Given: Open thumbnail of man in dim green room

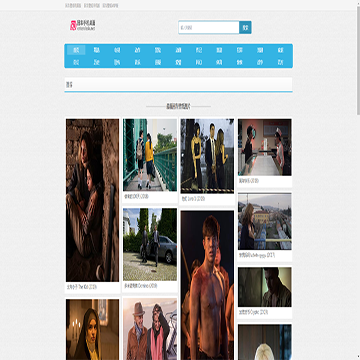Looking at the screenshot, I should pos(265,287).
